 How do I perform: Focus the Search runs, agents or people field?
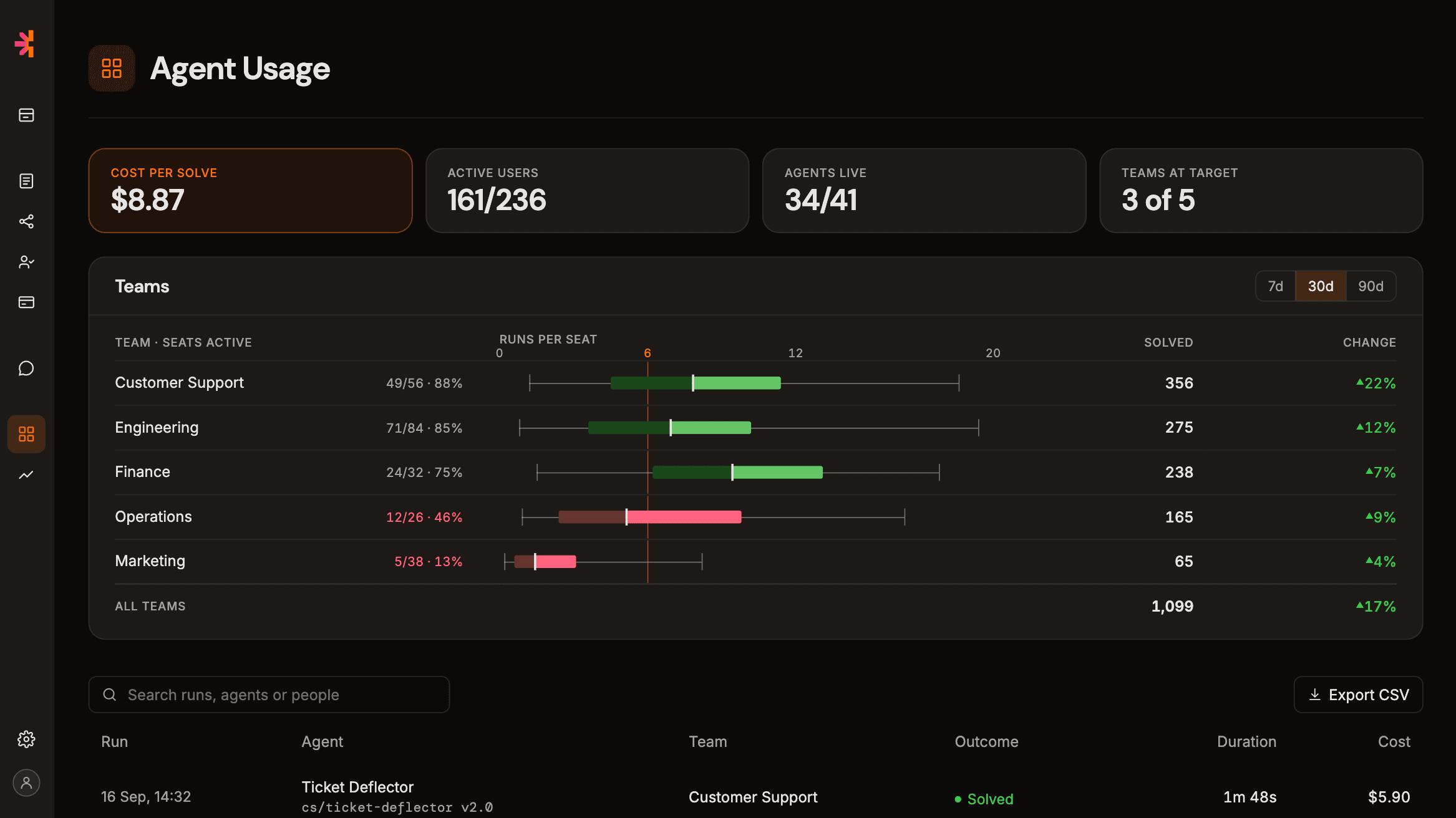[269, 695]
